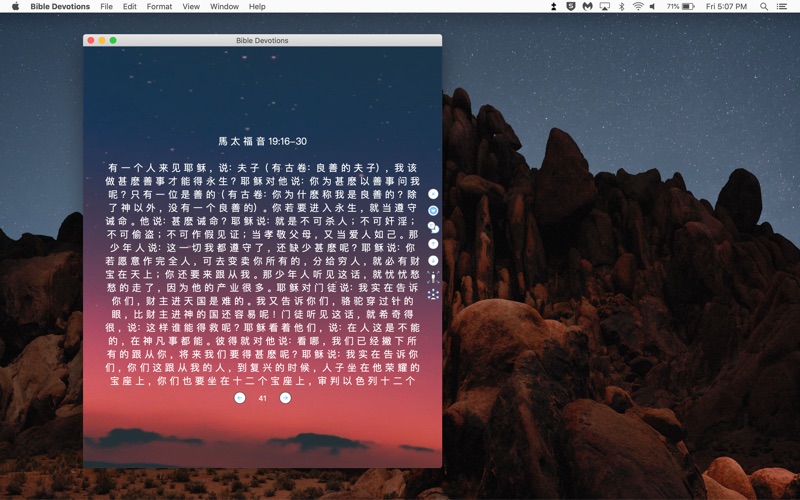800x500 pixels.
Task: Click the 馬太福音 19:16–30 passage heading
Action: click(262, 142)
